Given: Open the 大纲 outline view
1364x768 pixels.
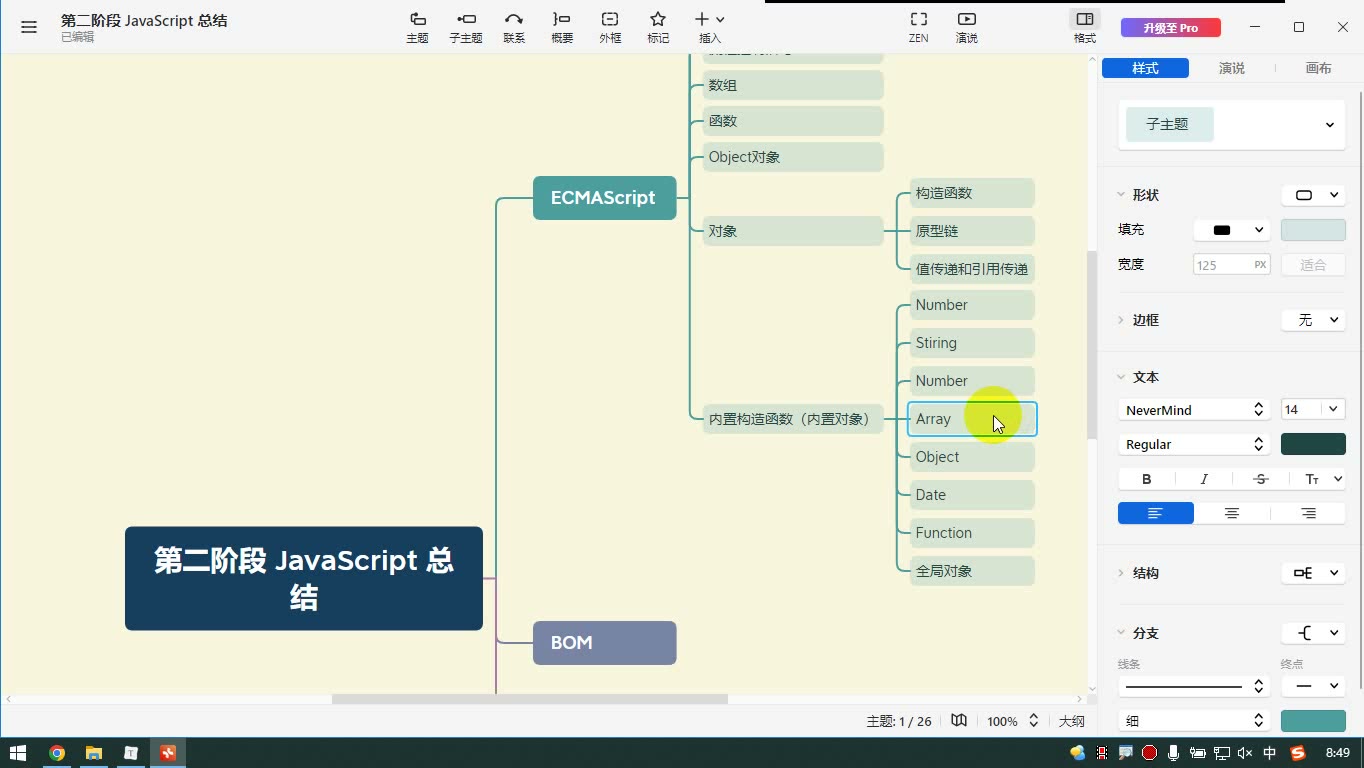Looking at the screenshot, I should [x=1071, y=721].
